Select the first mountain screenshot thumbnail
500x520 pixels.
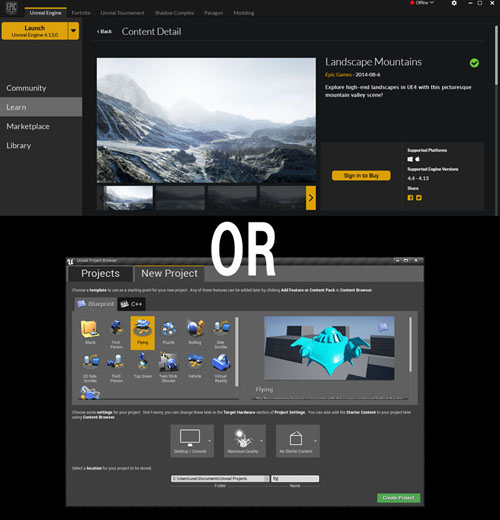tap(128, 198)
